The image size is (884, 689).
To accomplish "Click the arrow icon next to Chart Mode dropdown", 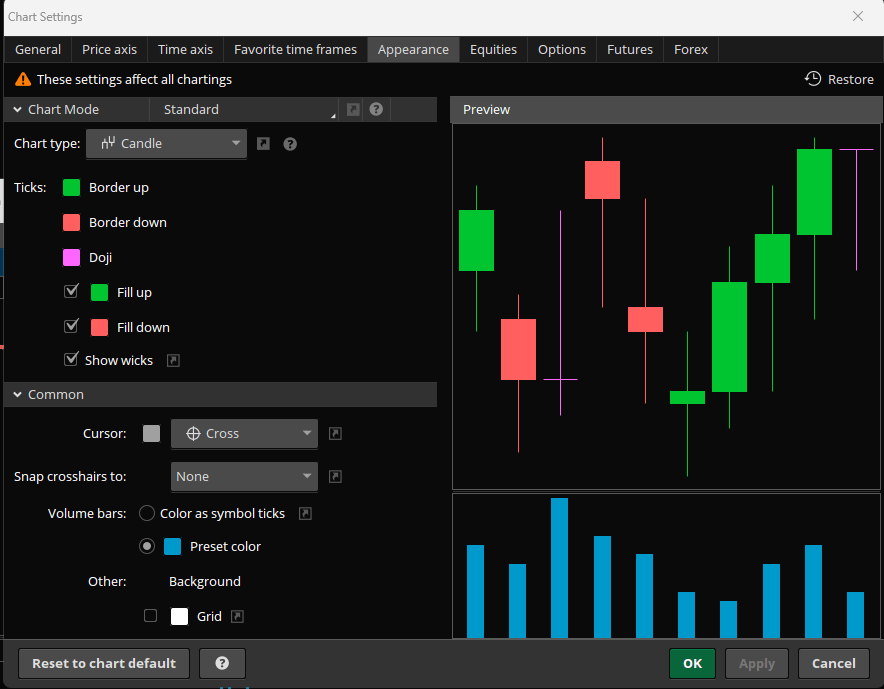I will tap(353, 109).
